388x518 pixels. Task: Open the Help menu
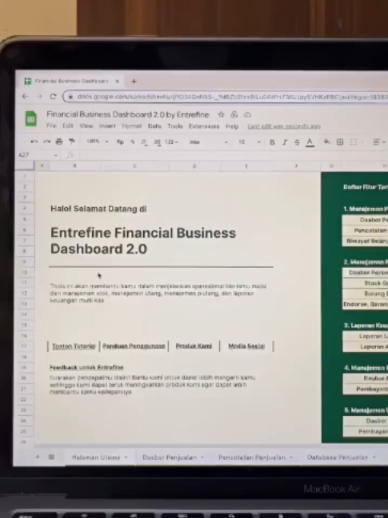(232, 126)
